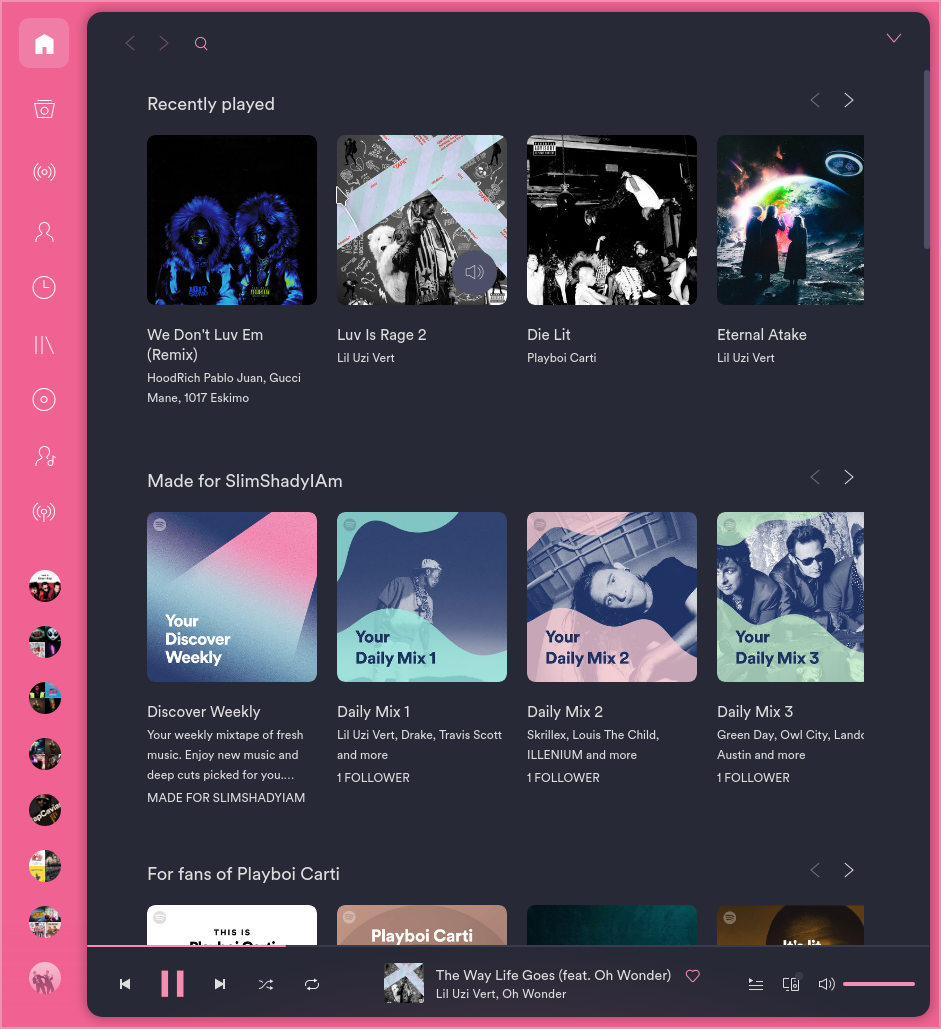Click the search magnifier icon

point(201,43)
